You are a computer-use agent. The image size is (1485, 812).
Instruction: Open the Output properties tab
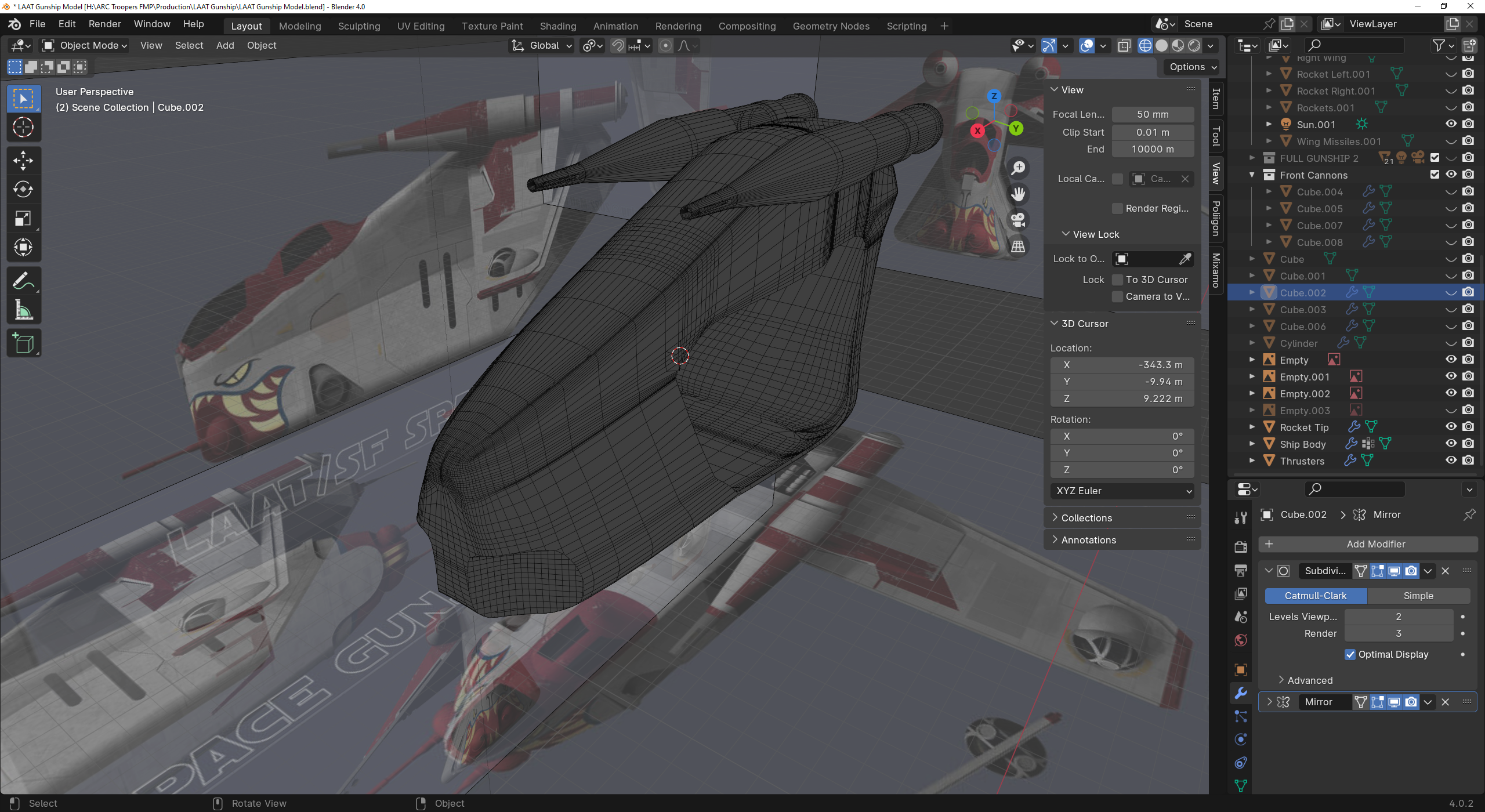click(1241, 571)
